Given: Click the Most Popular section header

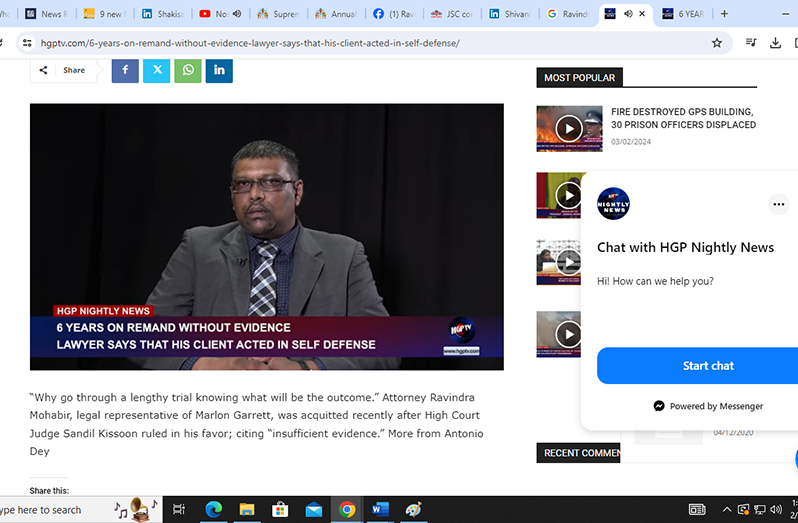Looking at the screenshot, I should click(580, 78).
